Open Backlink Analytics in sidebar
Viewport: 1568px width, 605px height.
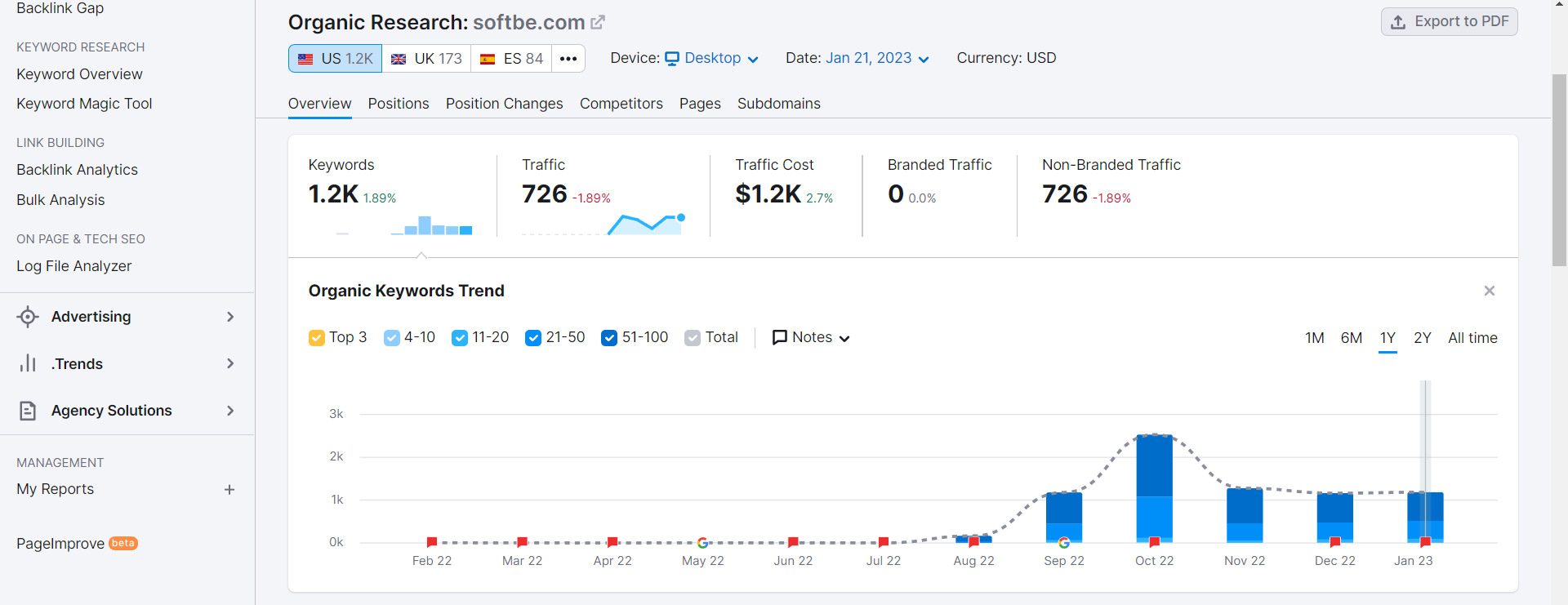77,170
